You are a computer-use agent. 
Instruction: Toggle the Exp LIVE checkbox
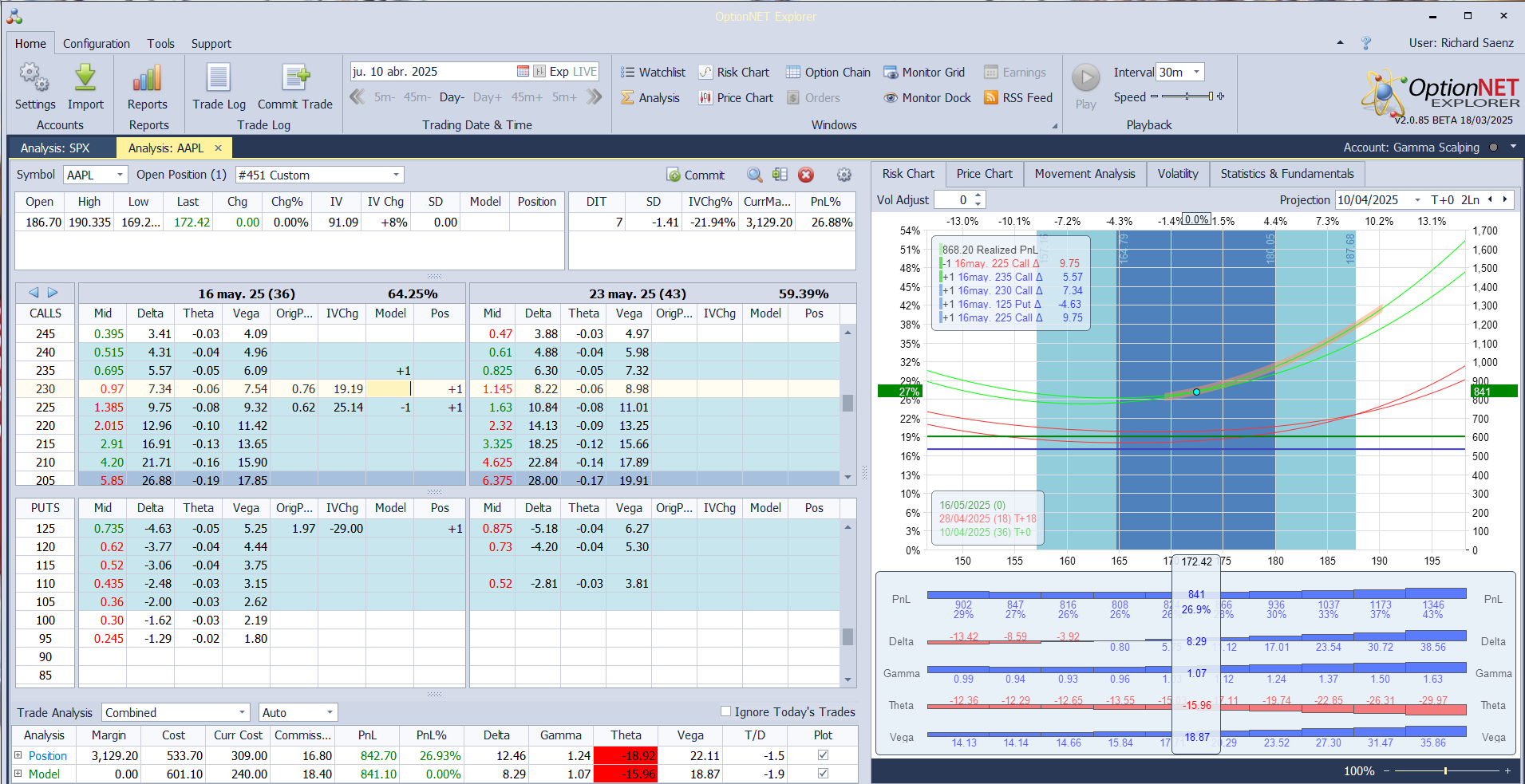tap(540, 72)
